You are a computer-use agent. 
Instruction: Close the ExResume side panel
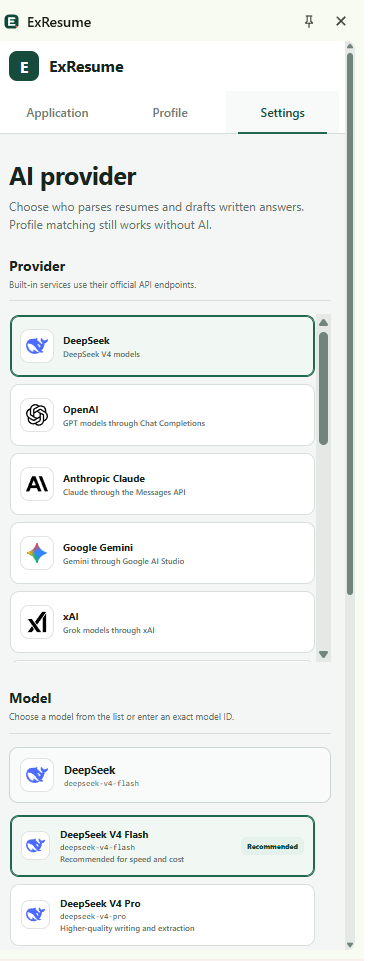coord(341,21)
